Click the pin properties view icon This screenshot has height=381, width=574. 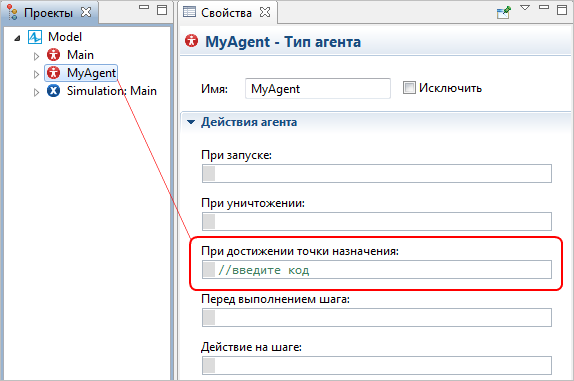(503, 12)
